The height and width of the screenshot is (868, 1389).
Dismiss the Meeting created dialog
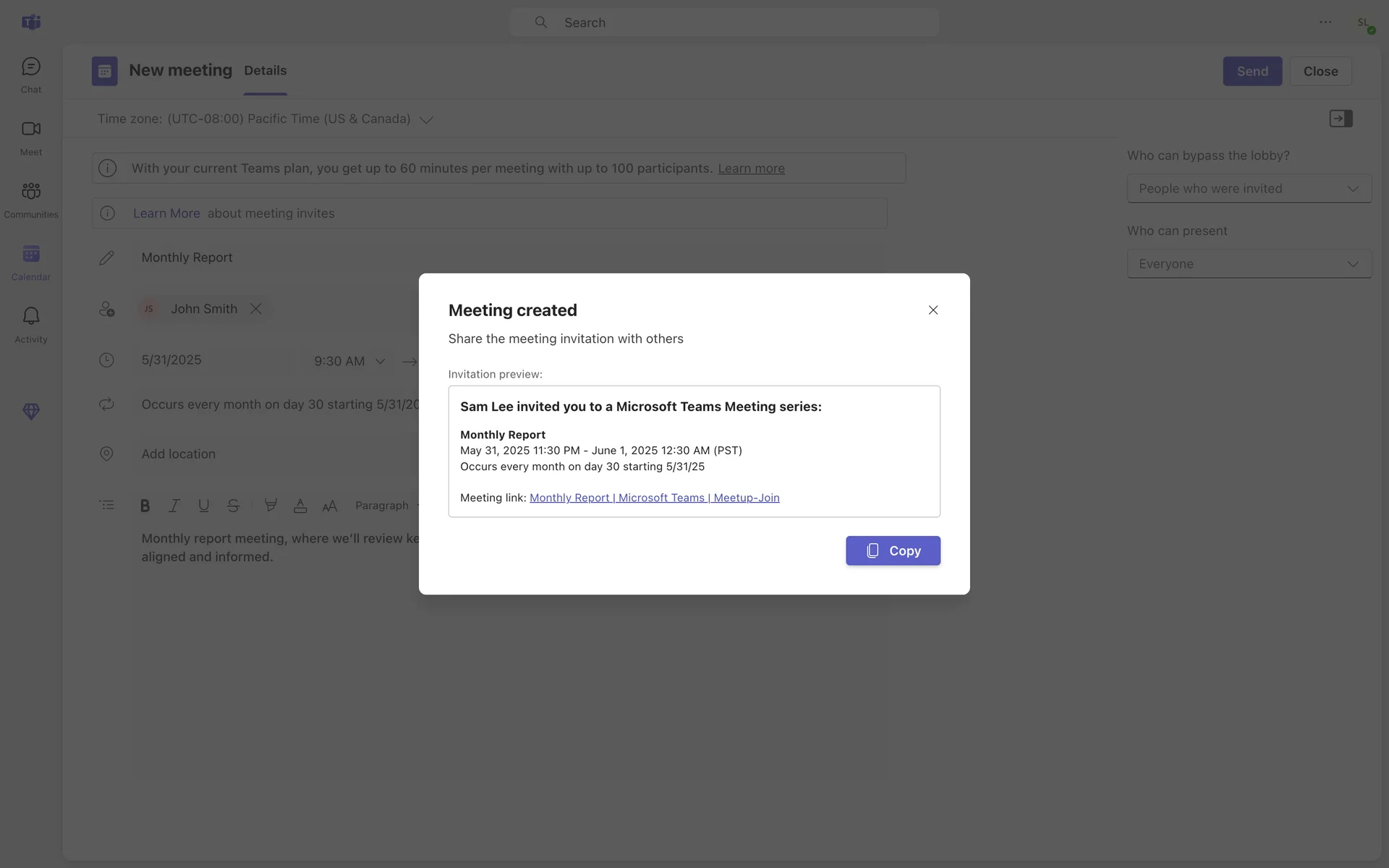tap(933, 310)
